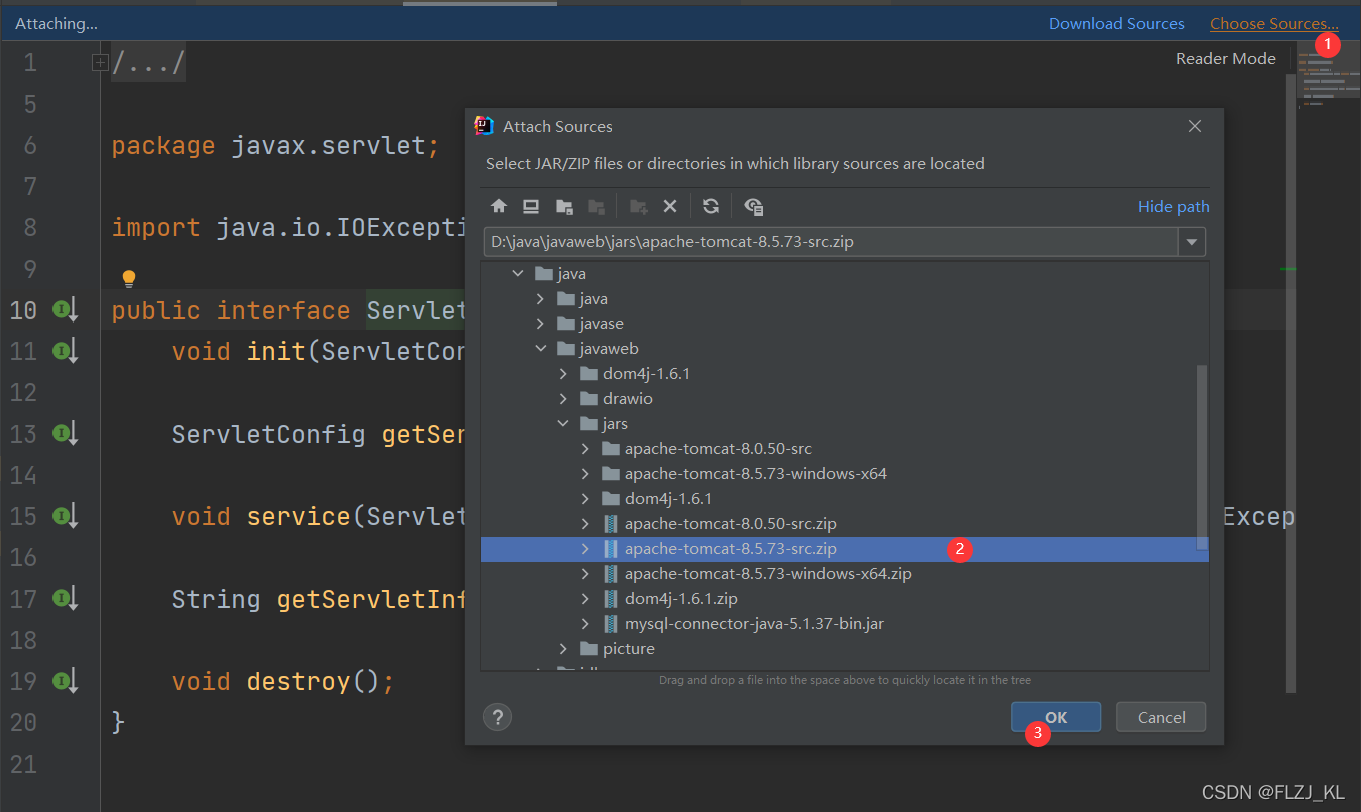The width and height of the screenshot is (1361, 812).
Task: Click the zip icon of dom4j-1.6.1.zip
Action: click(x=611, y=598)
